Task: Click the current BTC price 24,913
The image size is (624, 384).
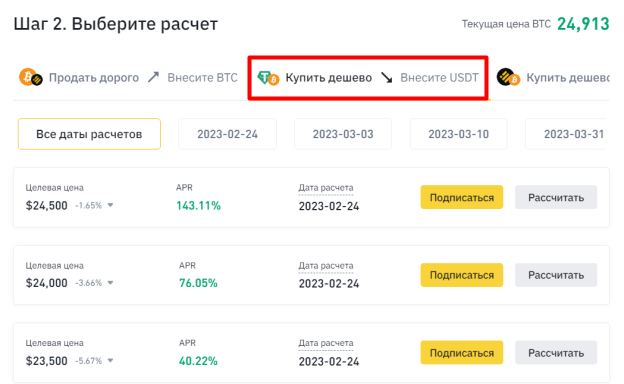Action: pos(583,24)
